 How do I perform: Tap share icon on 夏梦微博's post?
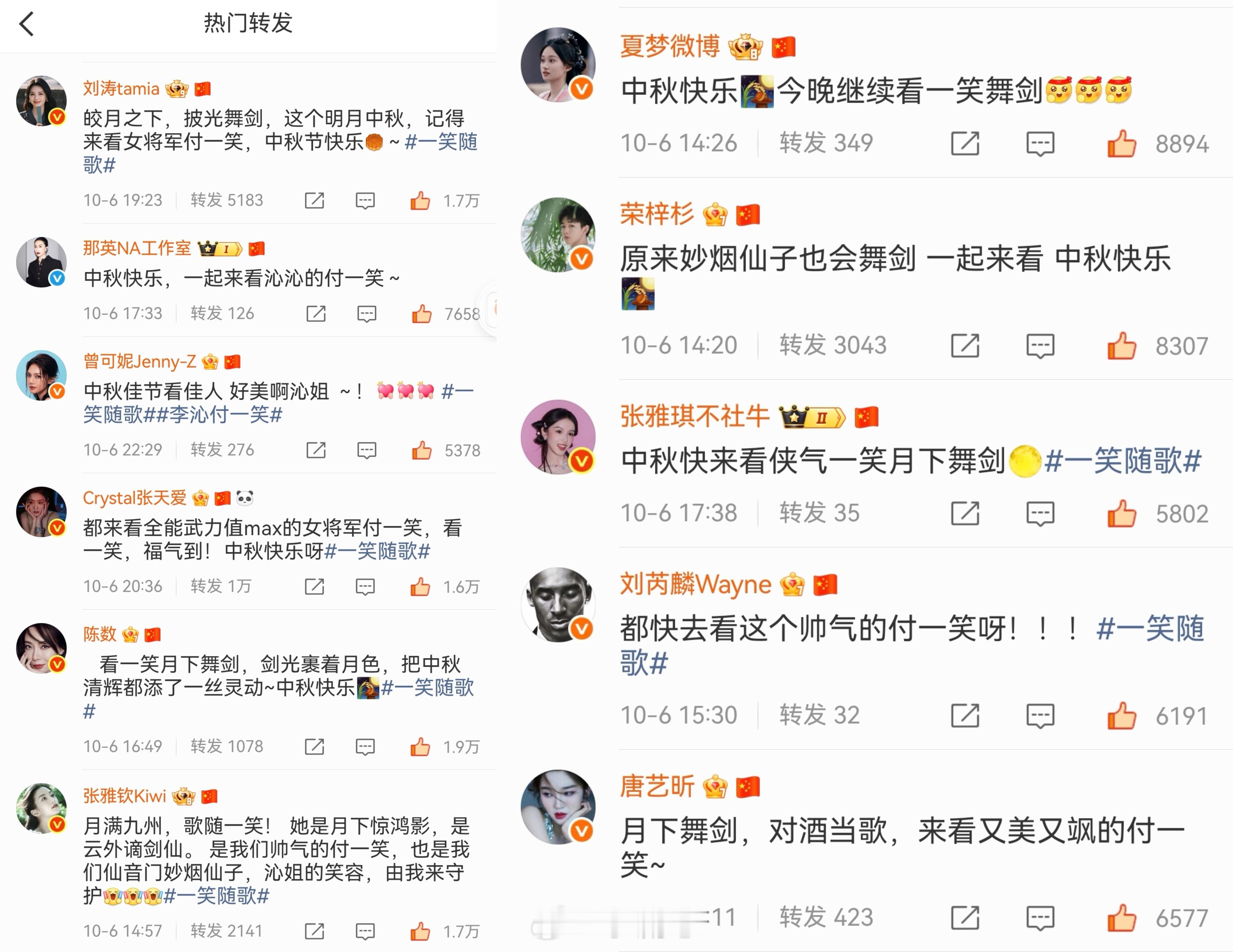pos(965,143)
